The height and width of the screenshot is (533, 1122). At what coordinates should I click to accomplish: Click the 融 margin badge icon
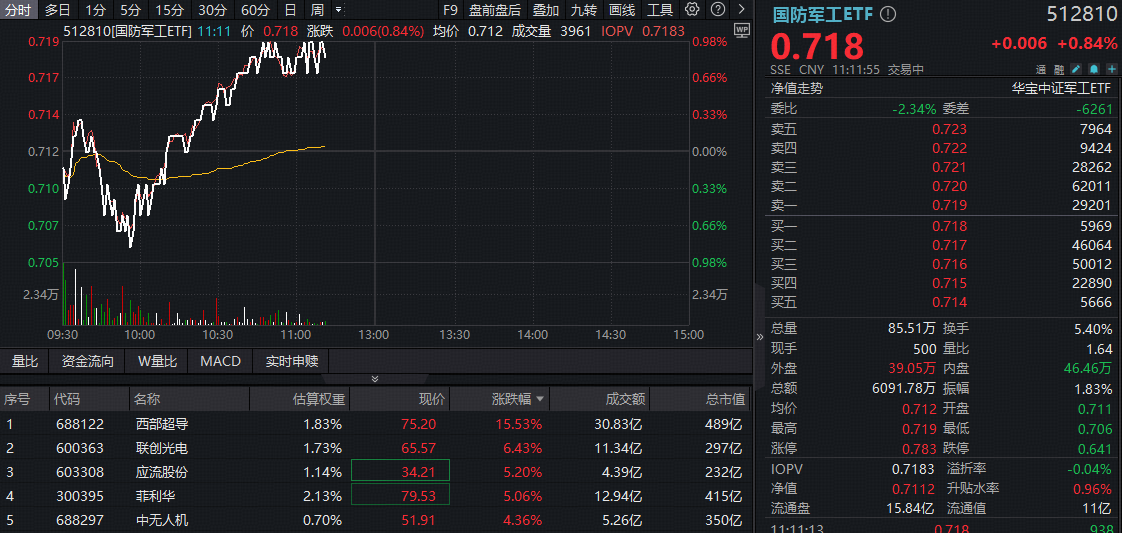tap(1058, 69)
